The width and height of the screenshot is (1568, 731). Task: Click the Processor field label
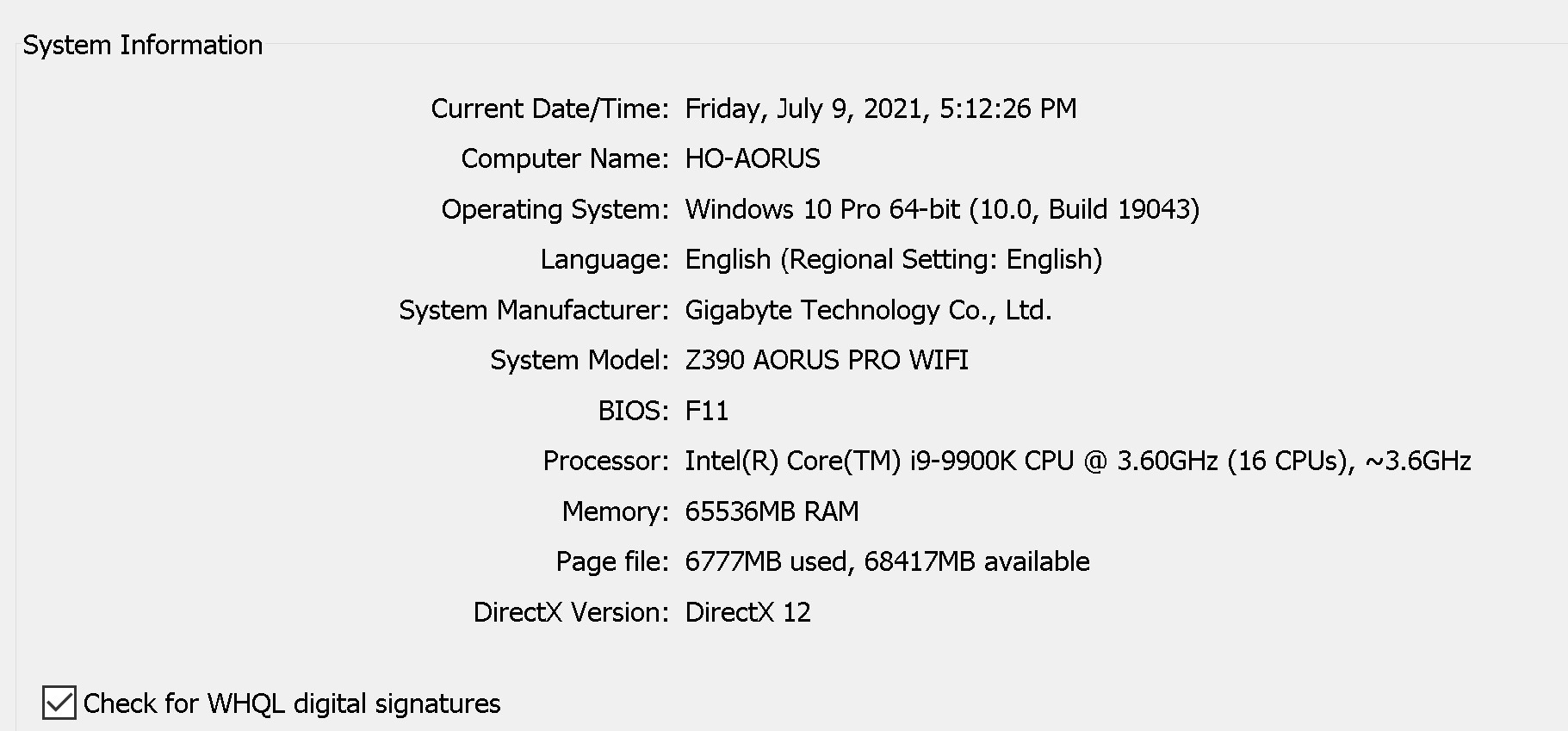pos(604,461)
